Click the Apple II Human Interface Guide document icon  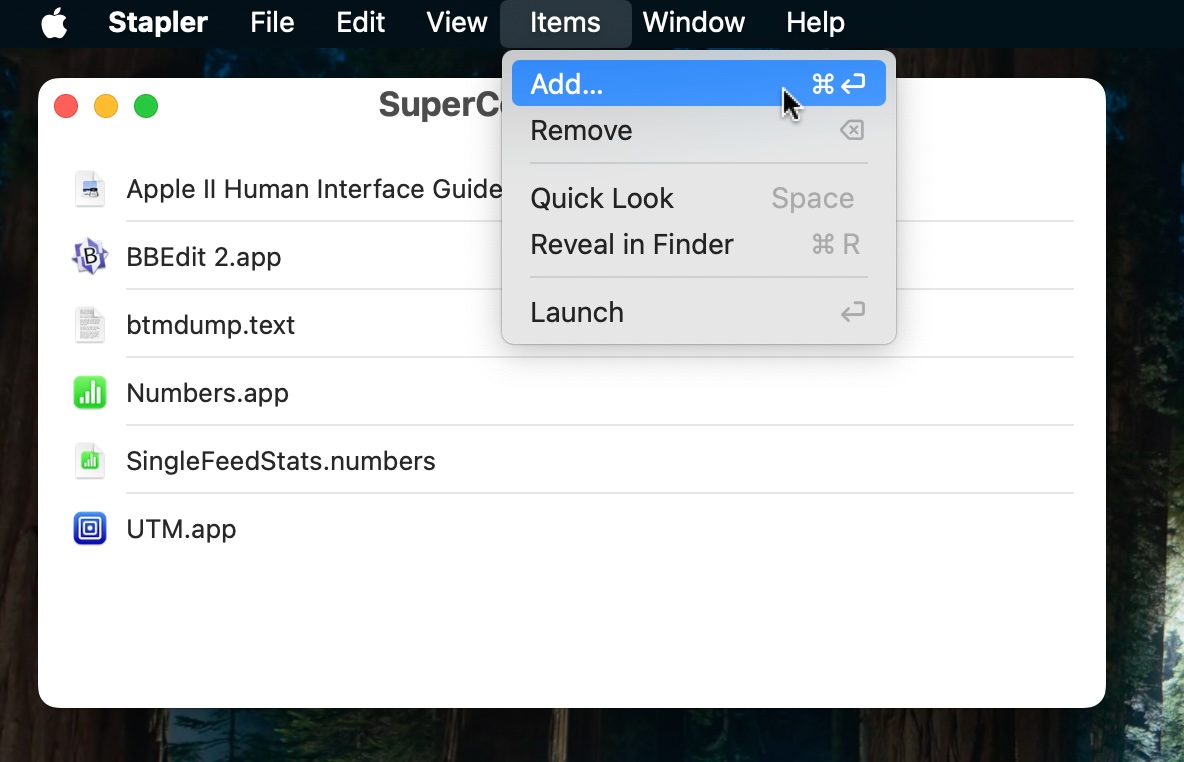click(x=90, y=189)
